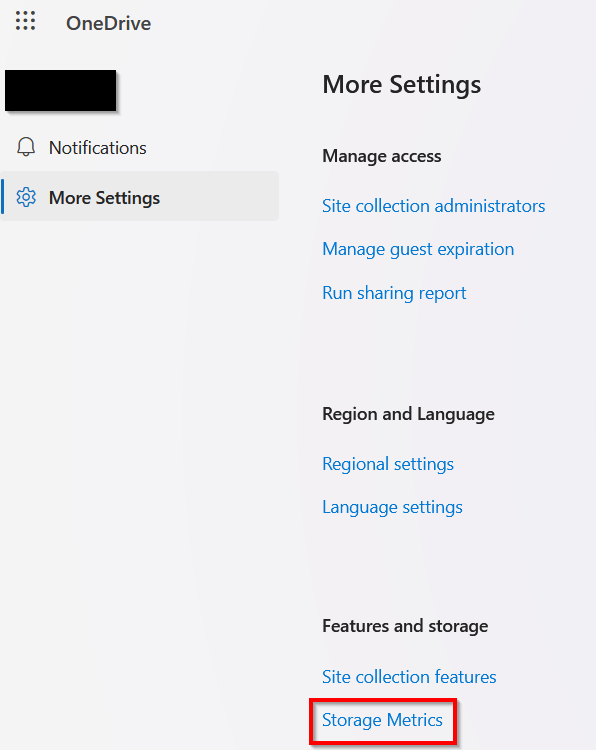Open the app launcher waffle icon
This screenshot has height=750, width=596.
[25, 21]
